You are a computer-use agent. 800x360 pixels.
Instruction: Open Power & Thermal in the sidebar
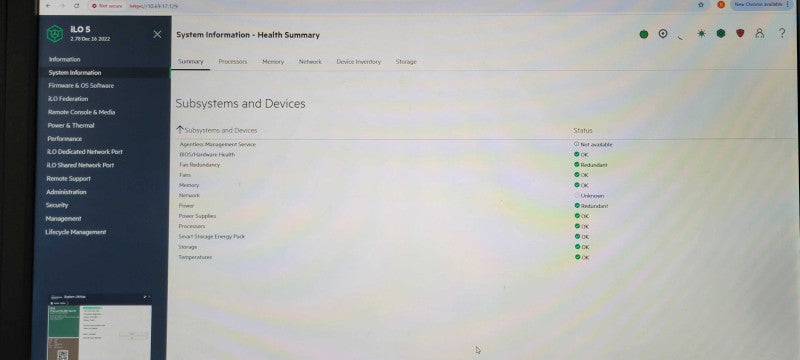tap(71, 125)
